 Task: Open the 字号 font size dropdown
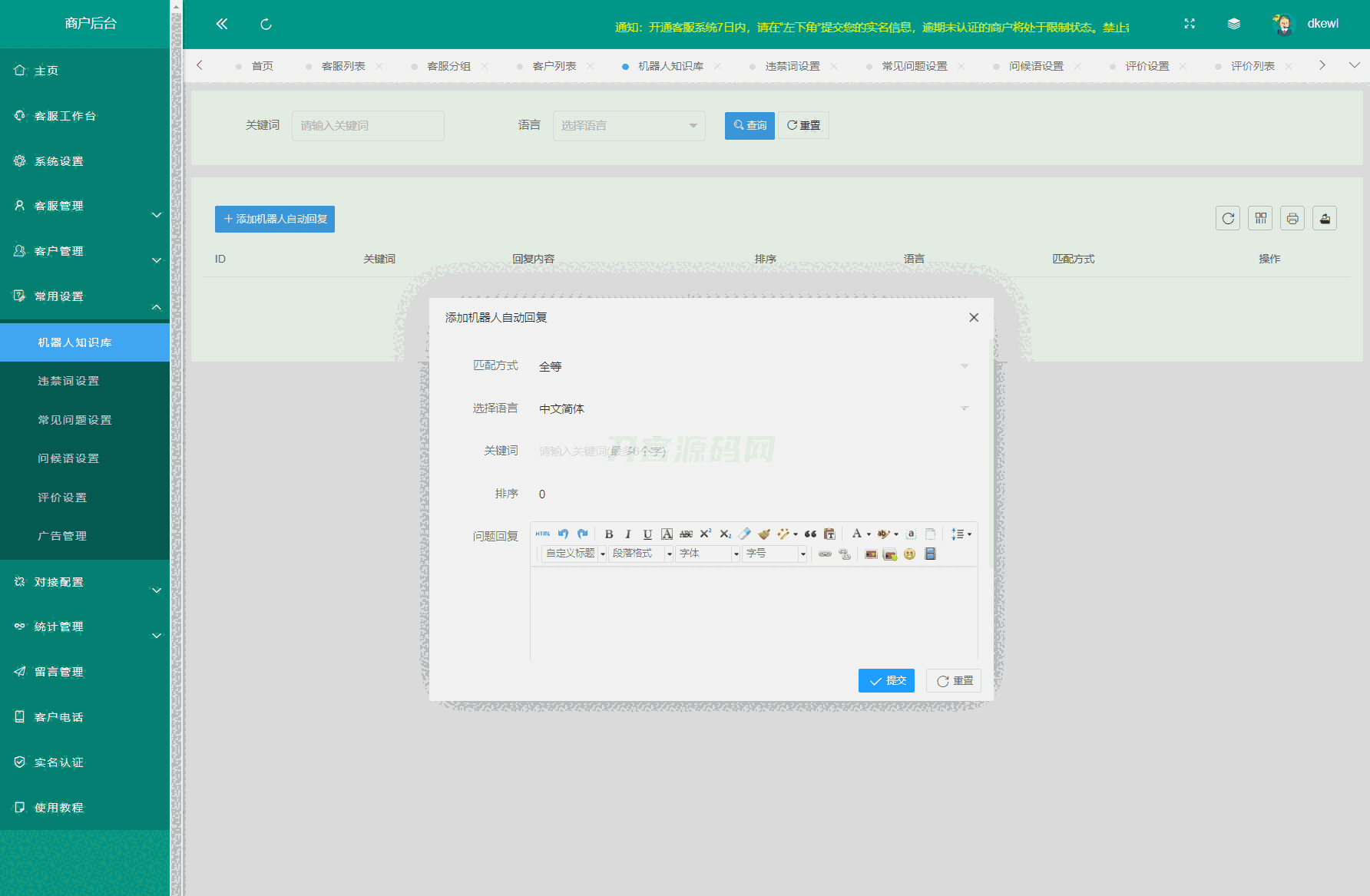pos(775,554)
